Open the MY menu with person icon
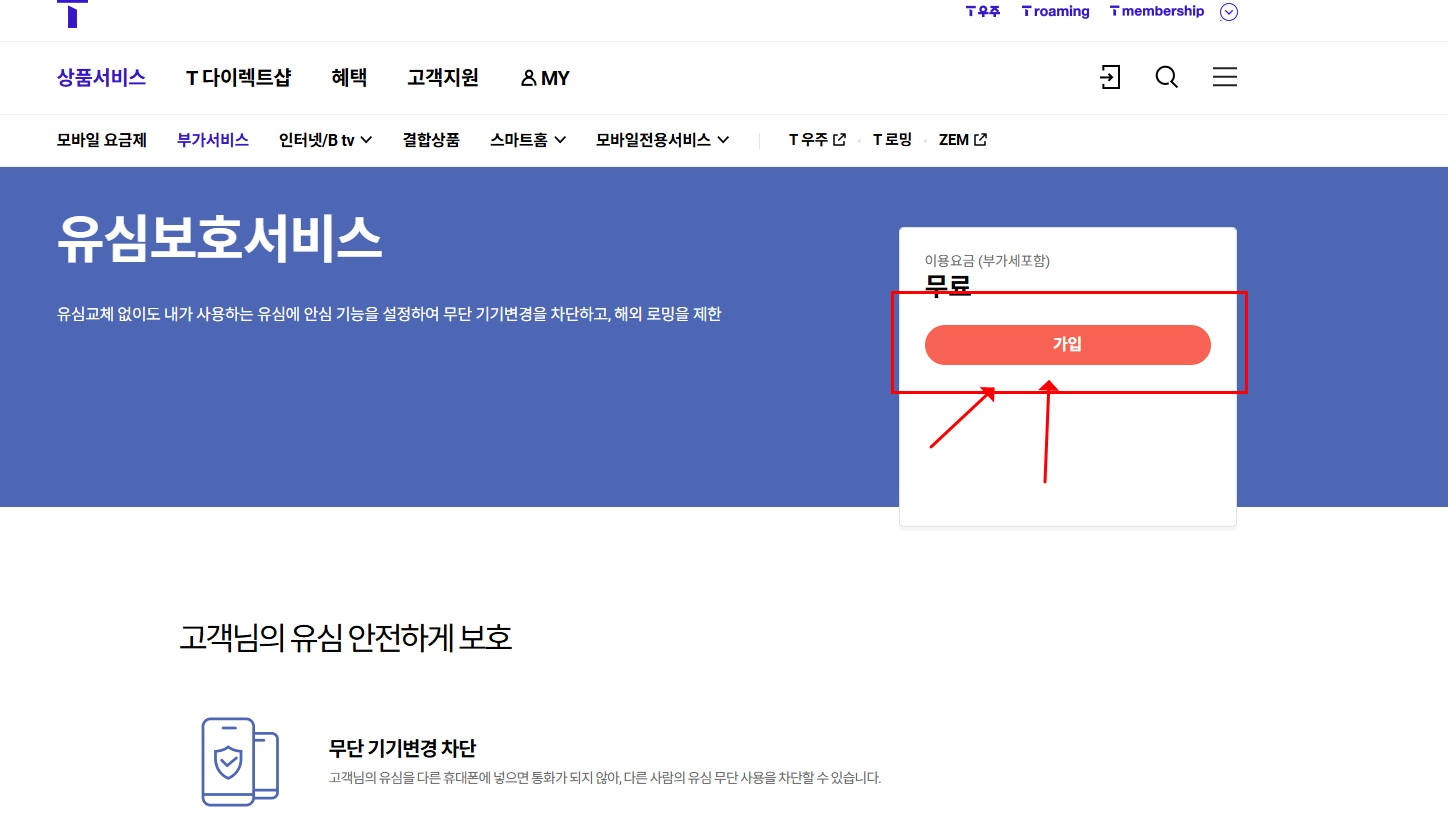 coord(545,78)
